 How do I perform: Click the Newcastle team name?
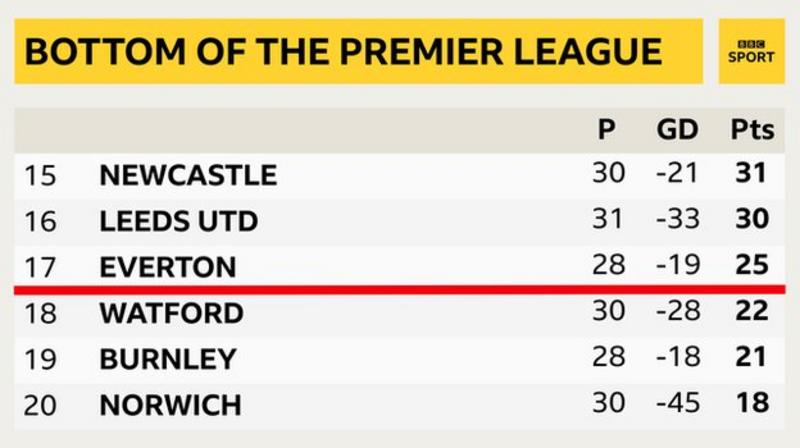(x=188, y=176)
